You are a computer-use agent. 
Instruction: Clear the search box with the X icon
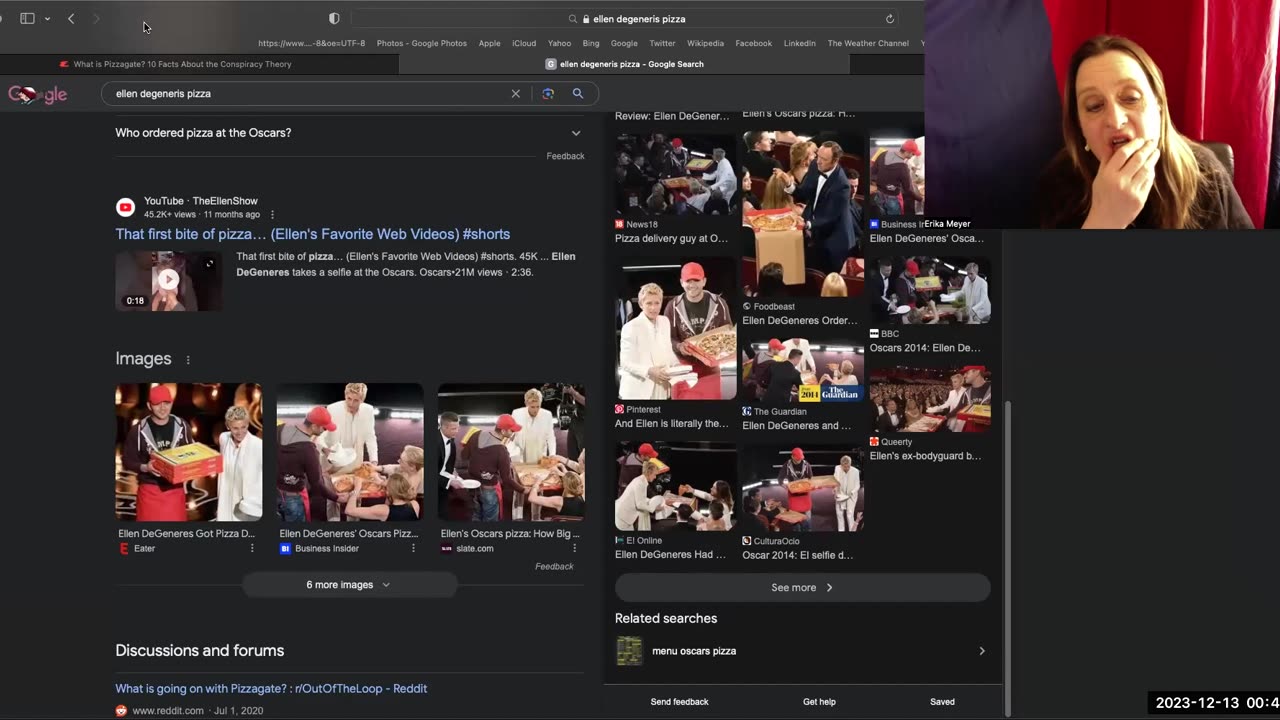tap(516, 93)
